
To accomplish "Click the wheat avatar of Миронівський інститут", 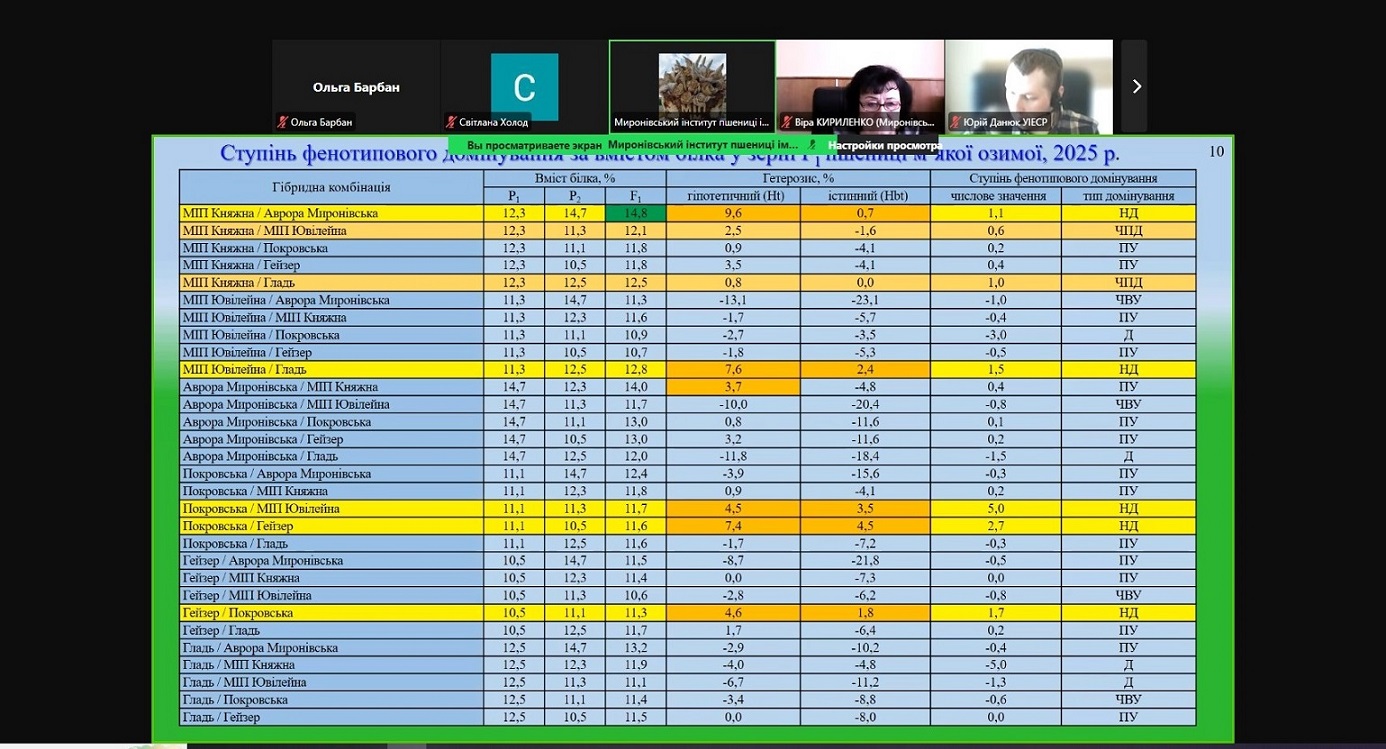I will pyautogui.click(x=692, y=83).
